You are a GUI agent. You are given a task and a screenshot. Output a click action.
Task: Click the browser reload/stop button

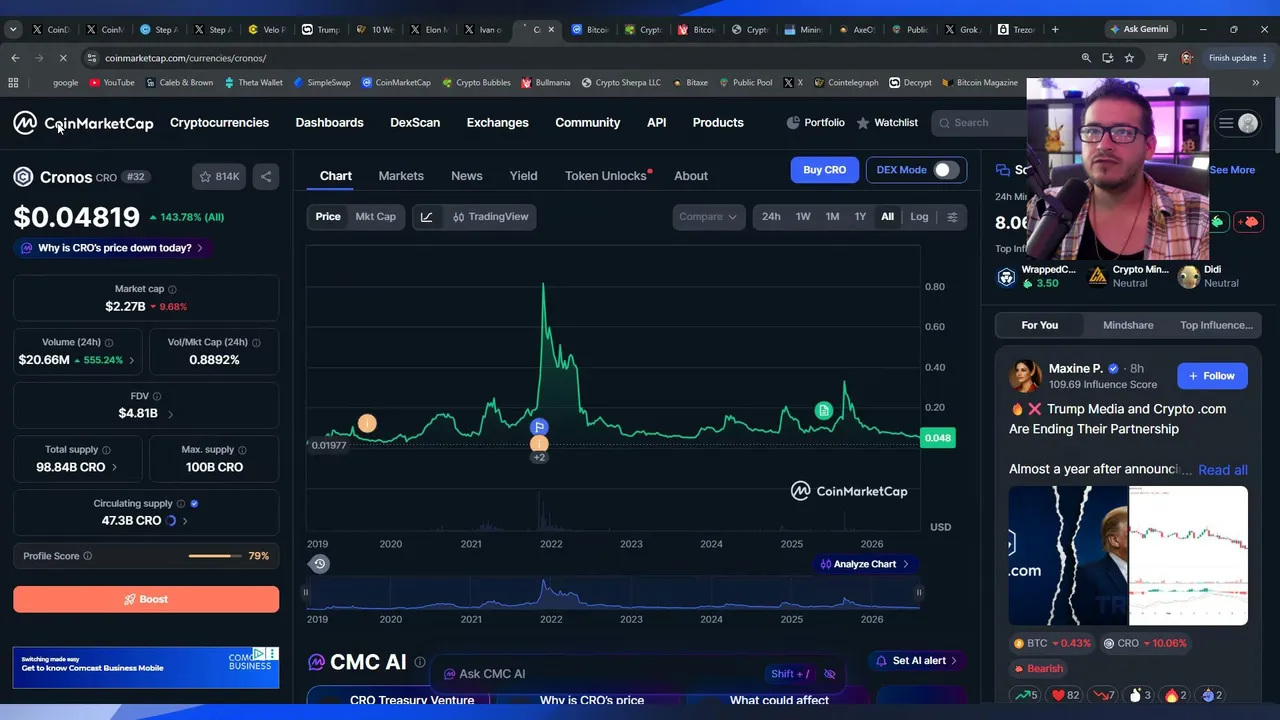coord(64,58)
